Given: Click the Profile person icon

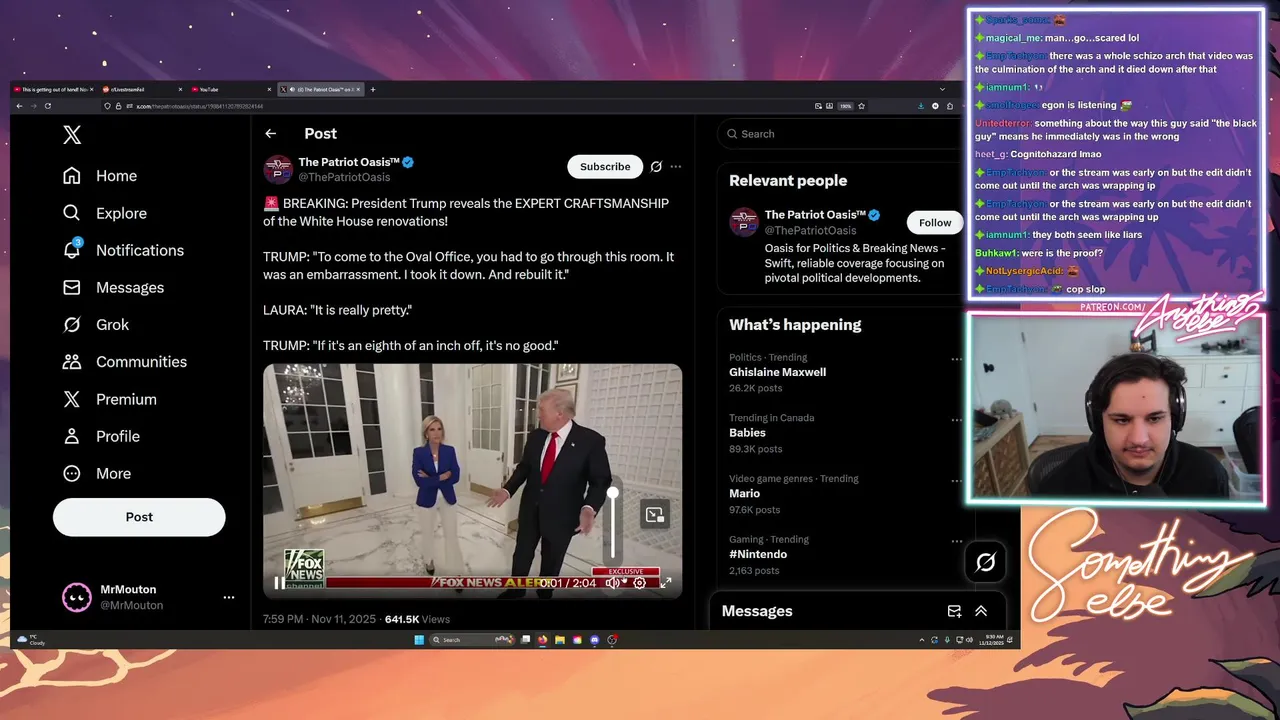Looking at the screenshot, I should click(x=72, y=436).
